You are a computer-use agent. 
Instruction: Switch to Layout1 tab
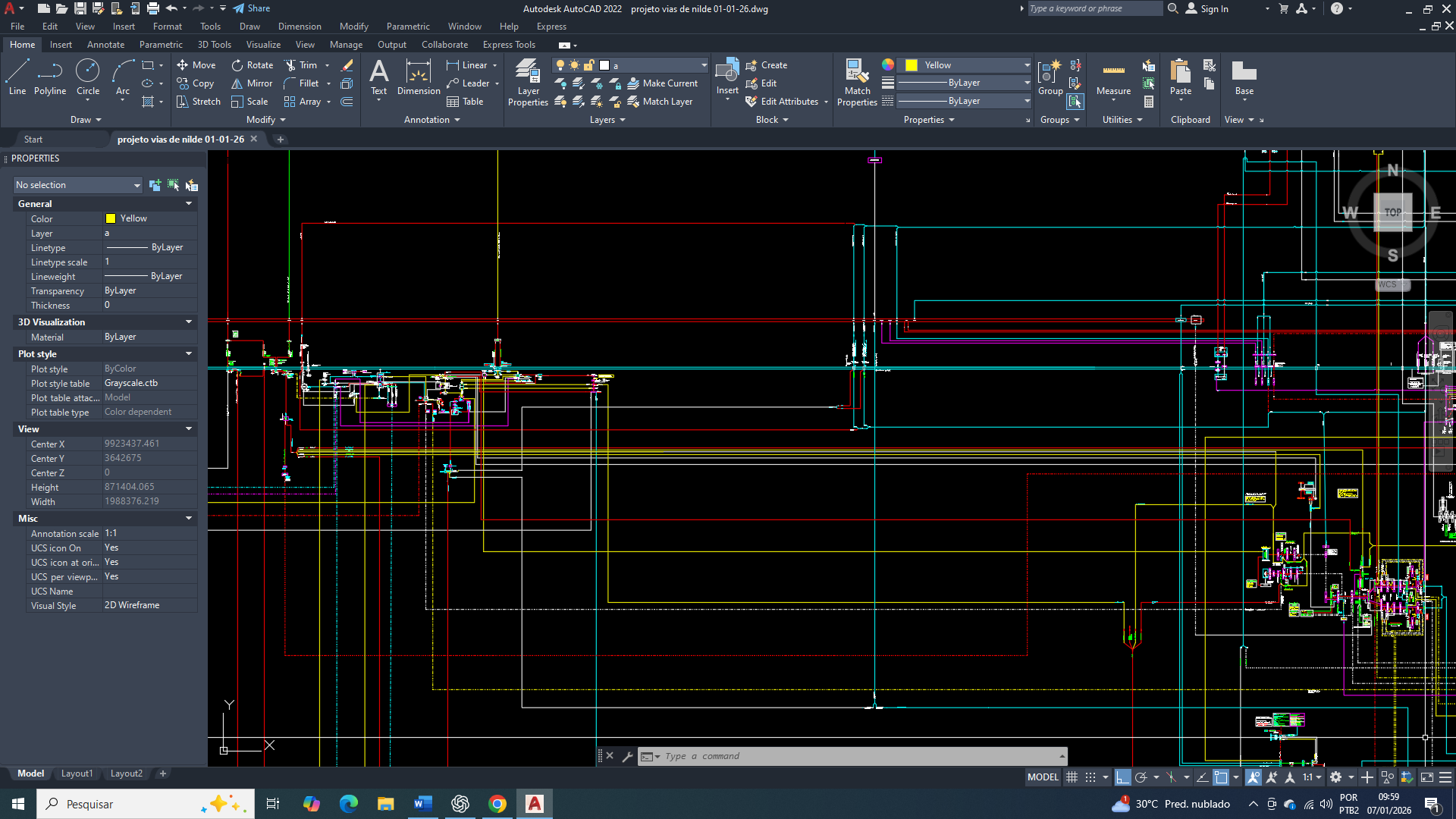(x=77, y=773)
